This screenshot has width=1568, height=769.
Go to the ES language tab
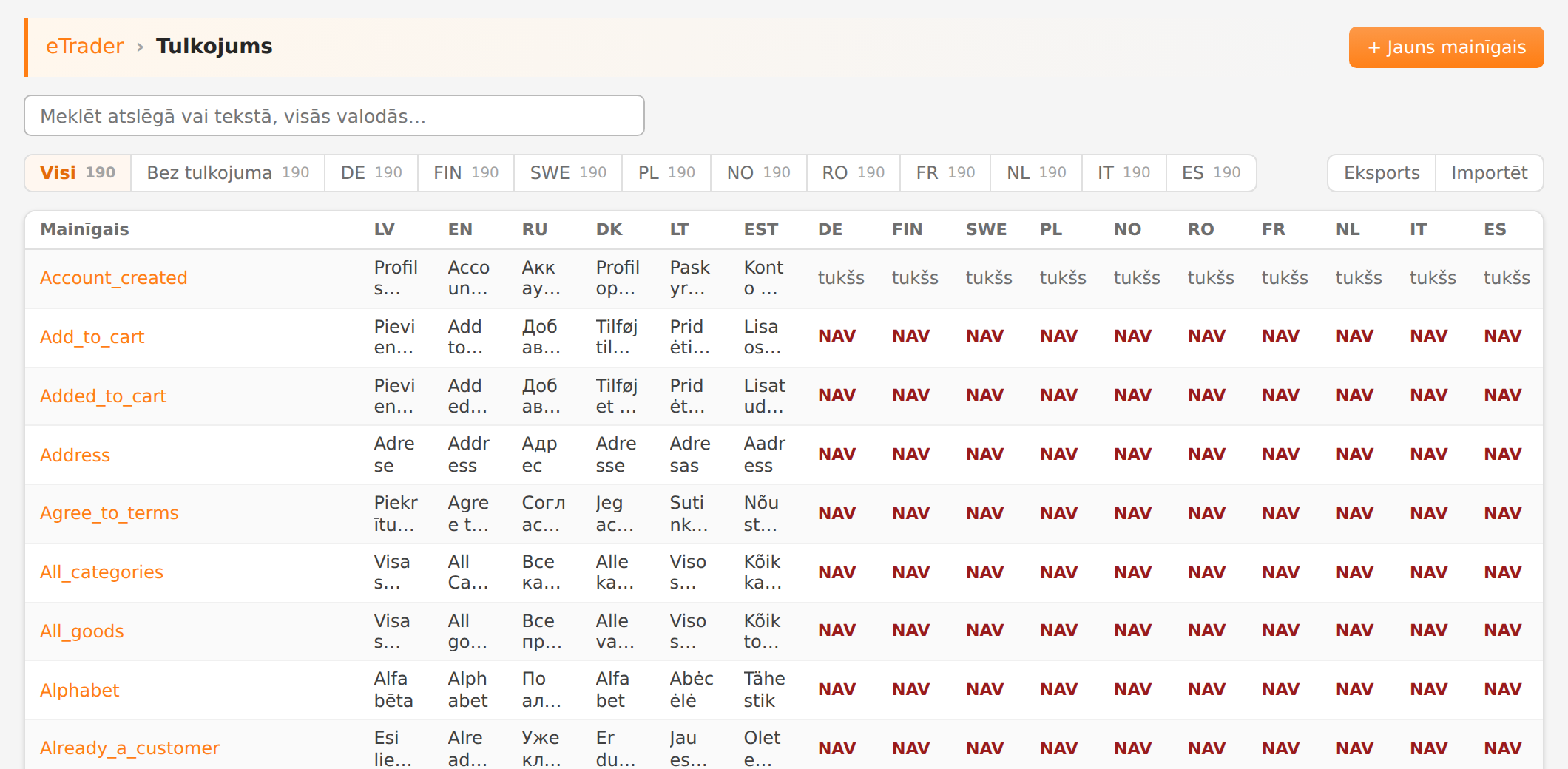point(1212,173)
